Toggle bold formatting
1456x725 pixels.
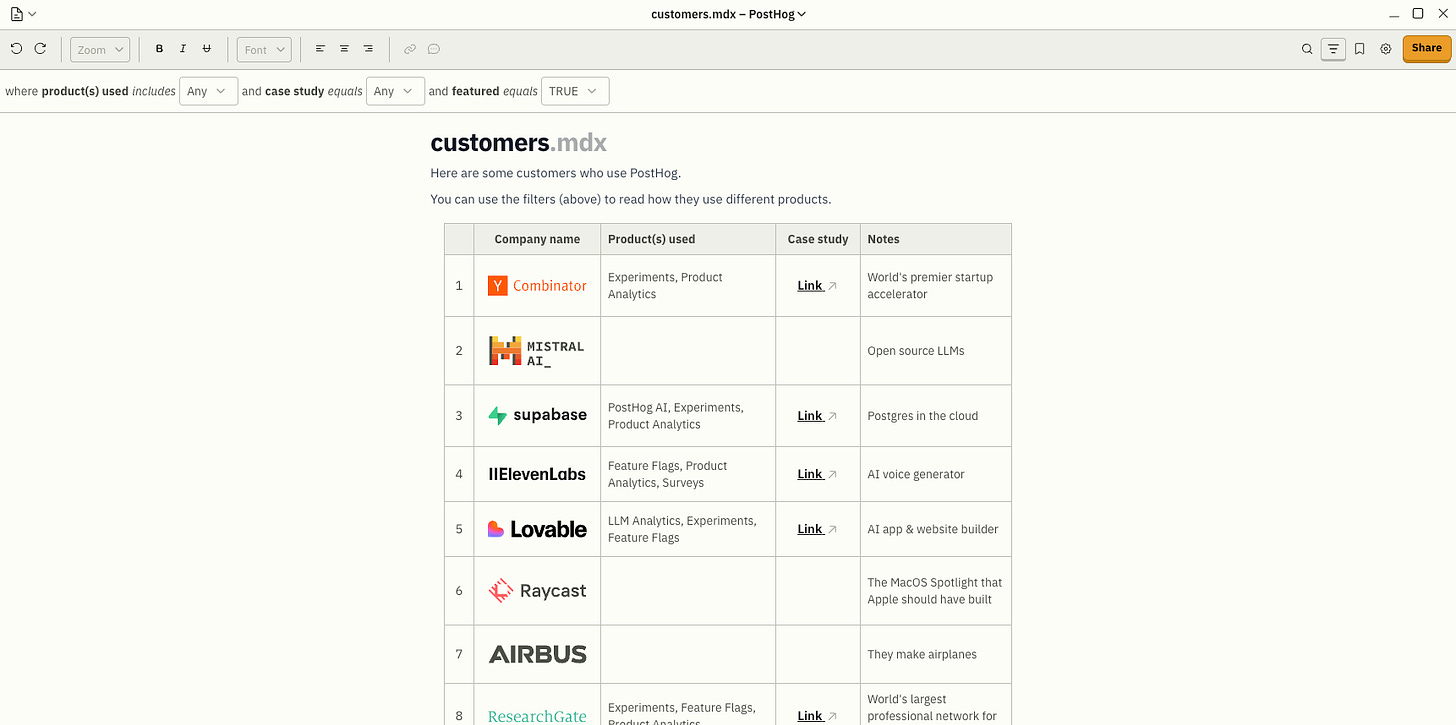[159, 49]
